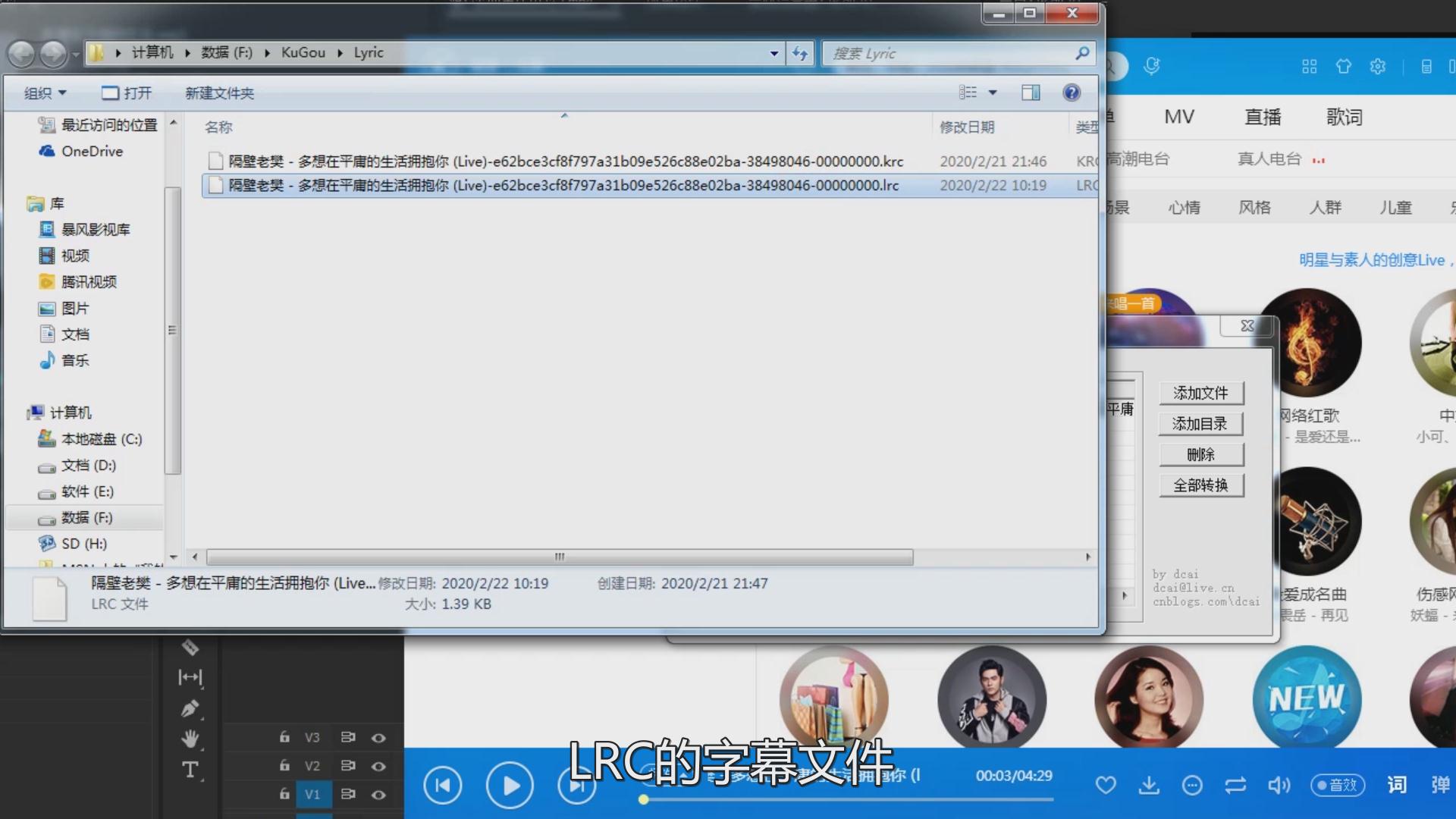Select the 风格 category in KuGou

click(x=1254, y=207)
